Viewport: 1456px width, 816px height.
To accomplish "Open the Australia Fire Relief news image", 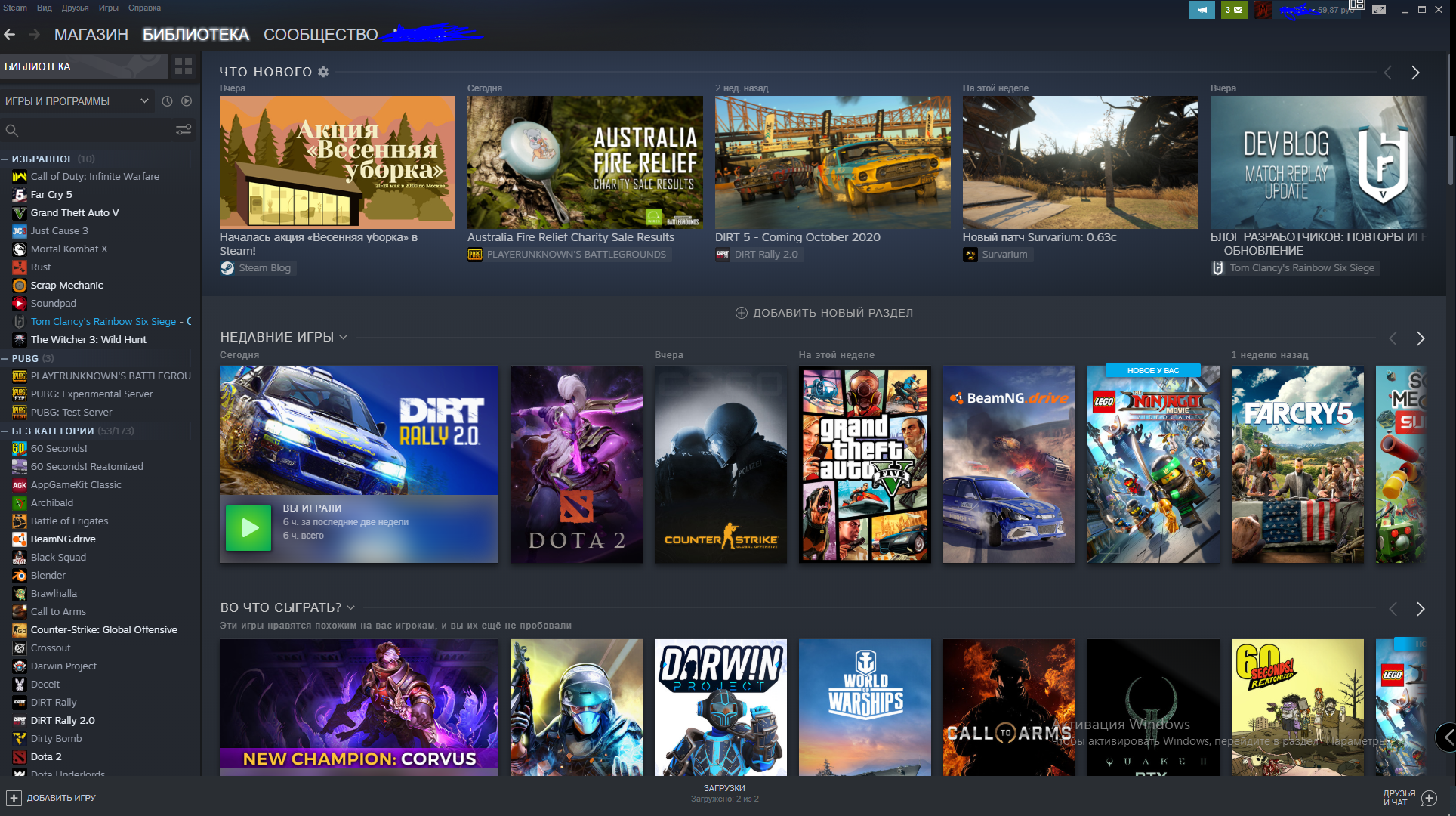I will tap(585, 162).
